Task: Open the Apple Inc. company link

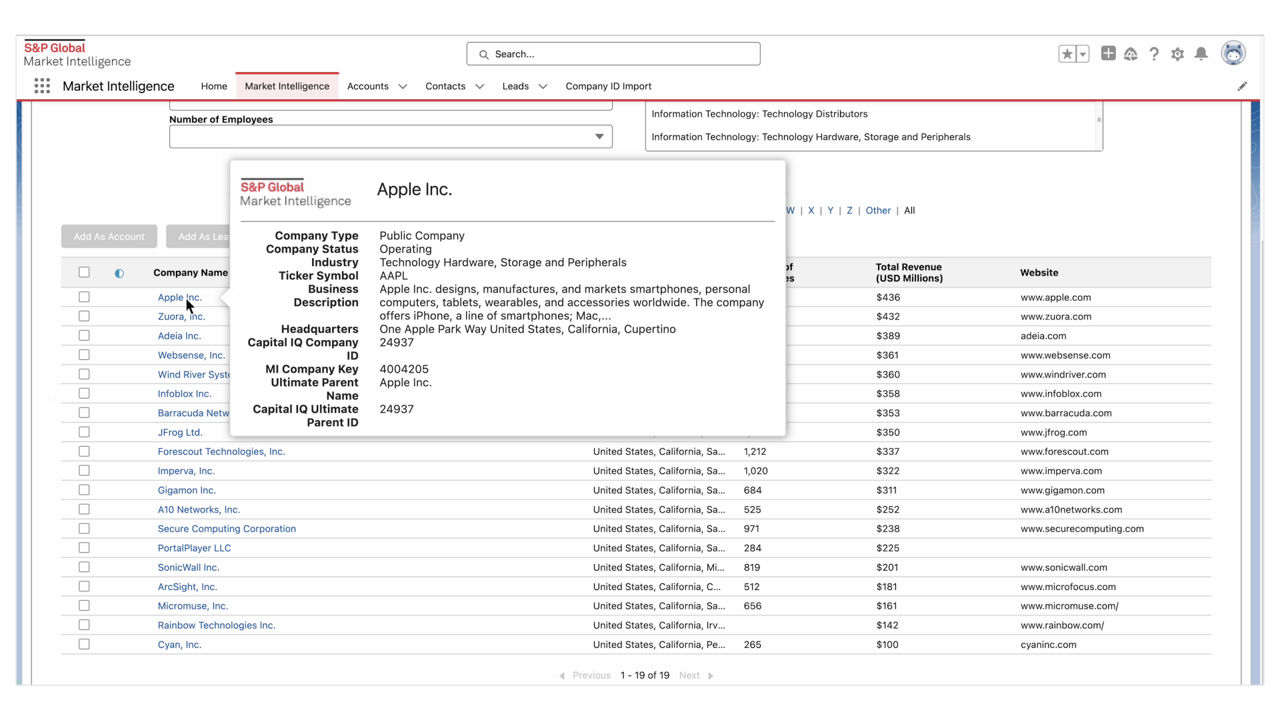Action: (x=180, y=297)
